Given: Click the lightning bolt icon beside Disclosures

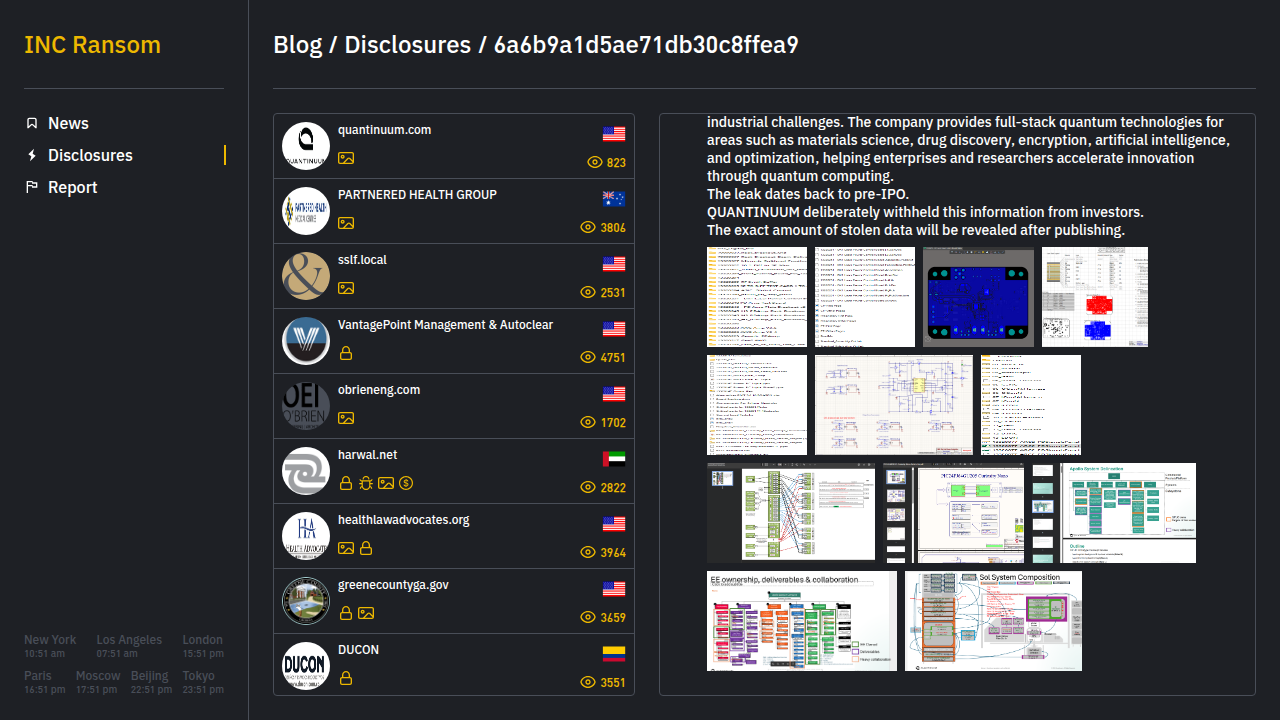Looking at the screenshot, I should tap(32, 155).
